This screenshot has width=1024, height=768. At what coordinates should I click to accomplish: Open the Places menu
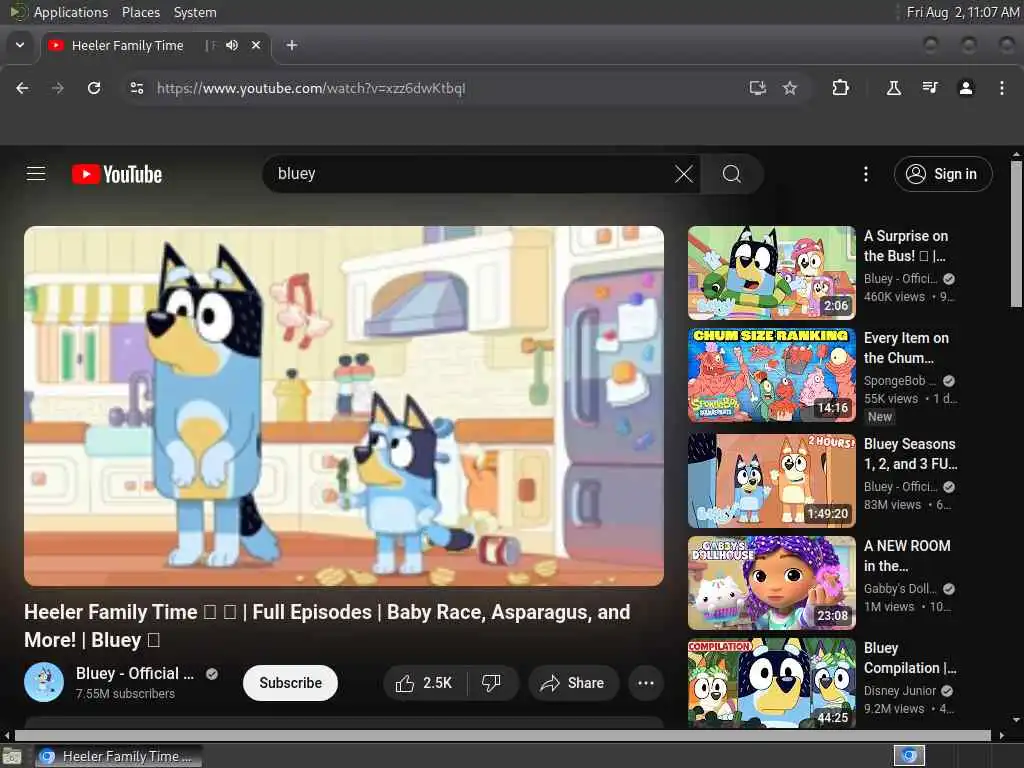click(140, 12)
